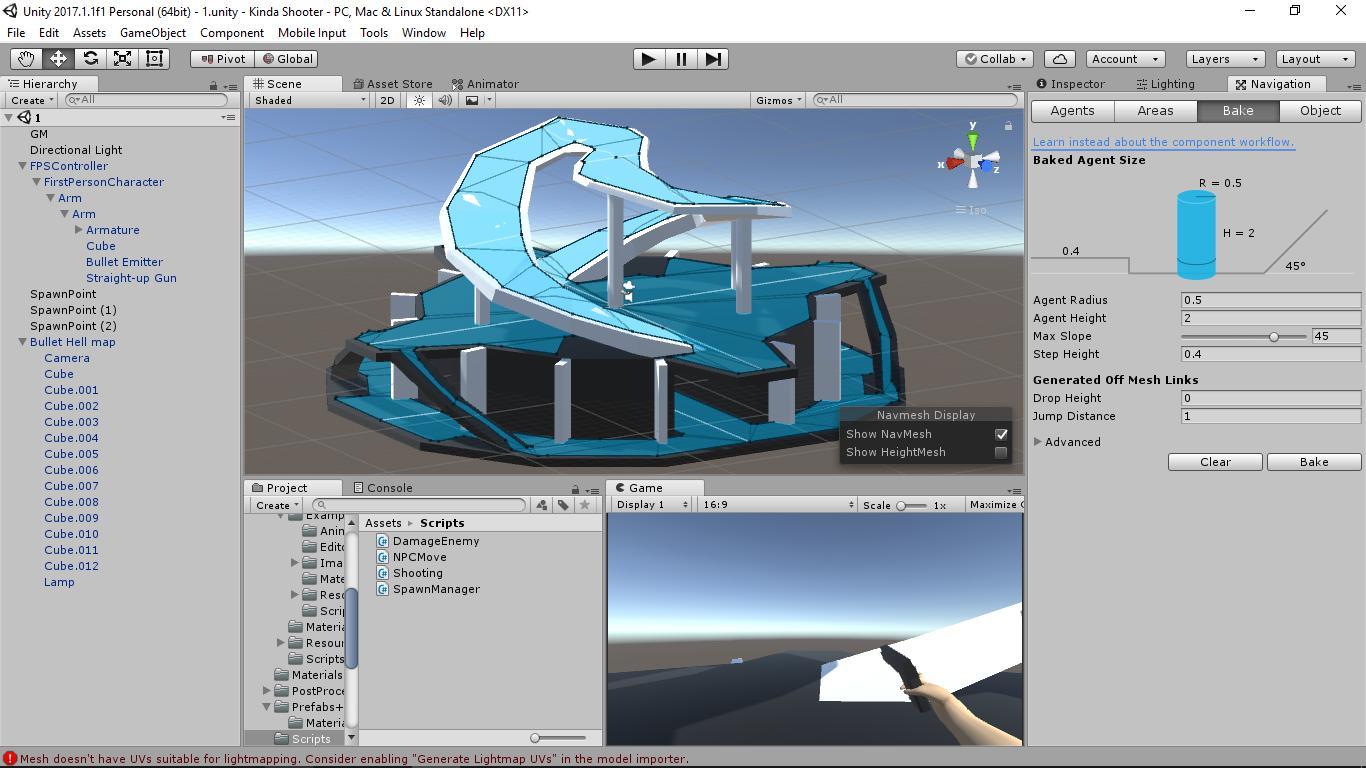
Task: Expand the Advanced section
Action: tap(1038, 442)
